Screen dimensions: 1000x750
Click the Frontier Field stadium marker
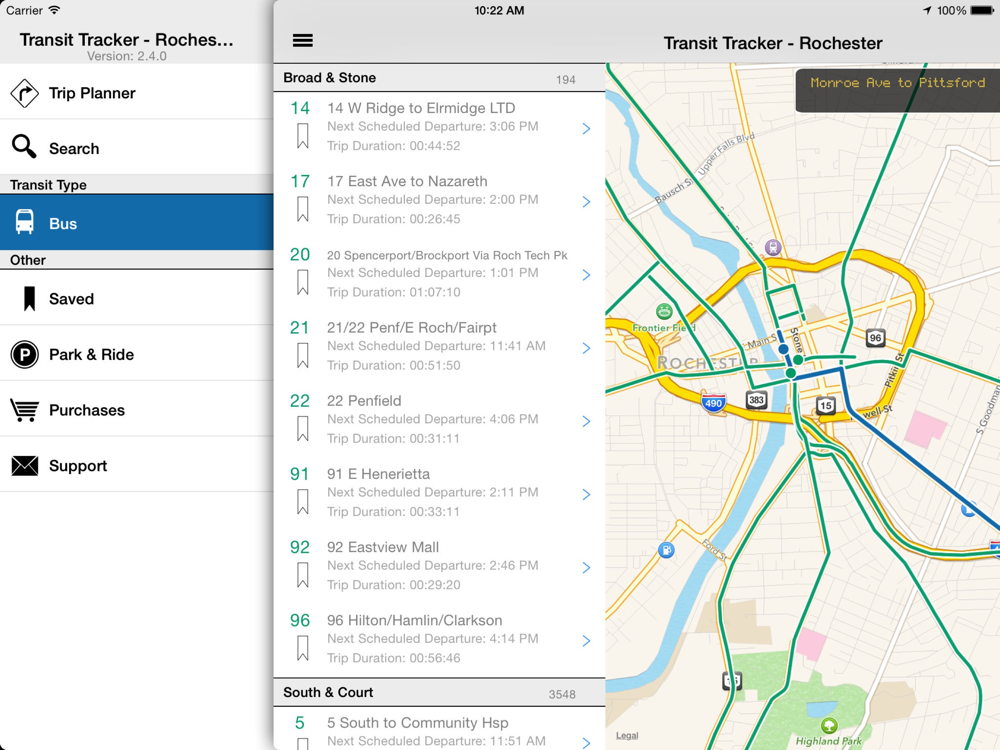(664, 312)
